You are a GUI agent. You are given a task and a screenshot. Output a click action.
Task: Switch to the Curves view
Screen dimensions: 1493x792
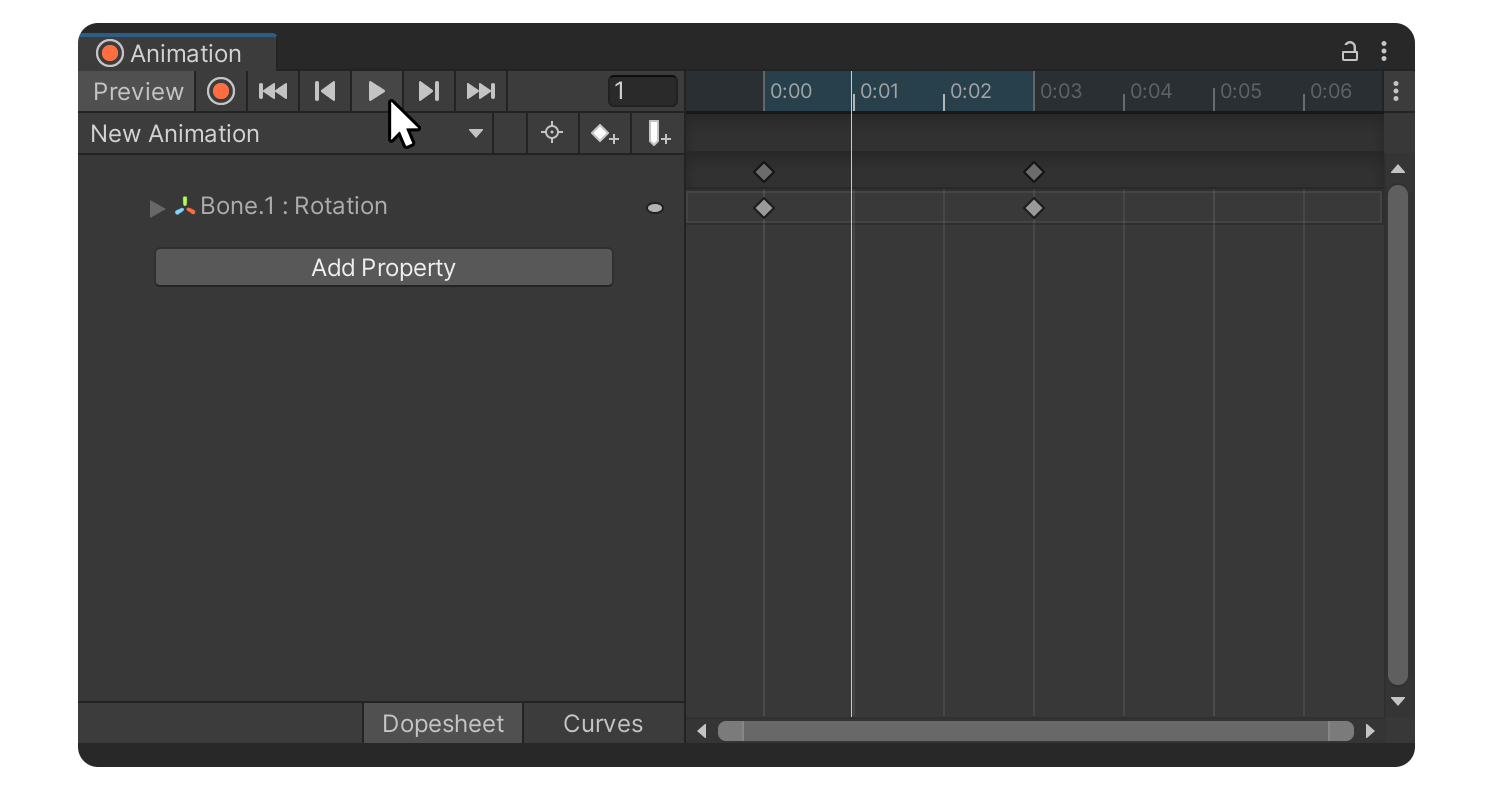(x=602, y=724)
